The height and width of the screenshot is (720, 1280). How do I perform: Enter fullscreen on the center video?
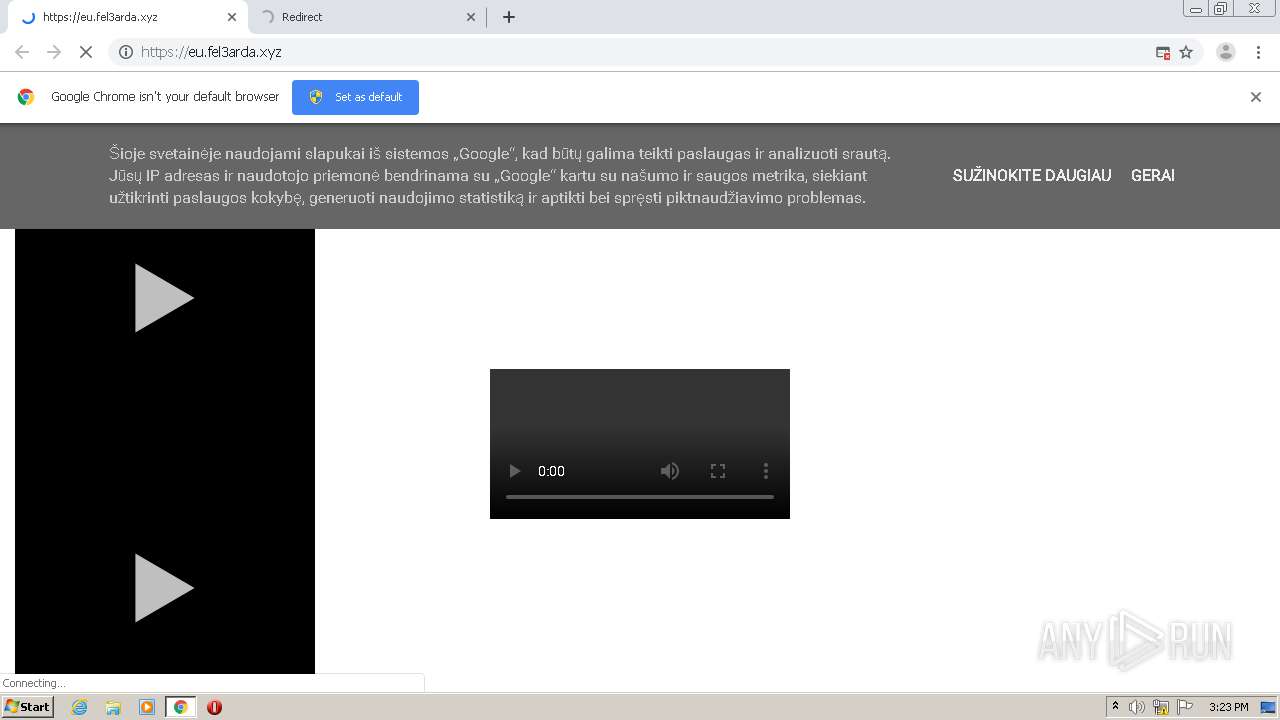(x=718, y=471)
